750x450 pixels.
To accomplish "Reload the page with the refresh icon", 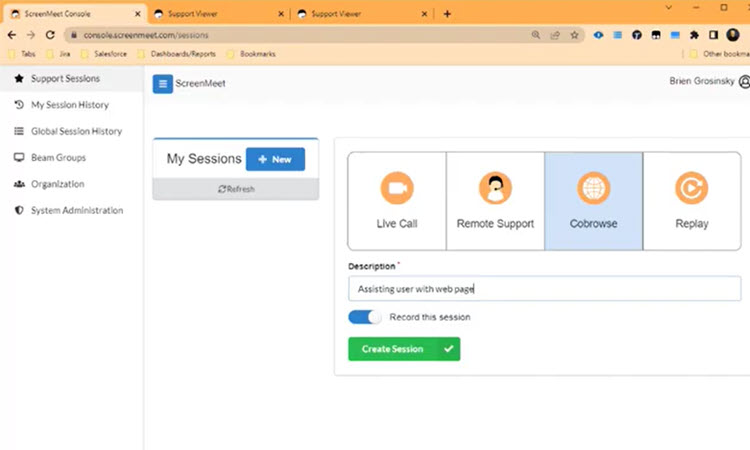I will click(x=50, y=35).
